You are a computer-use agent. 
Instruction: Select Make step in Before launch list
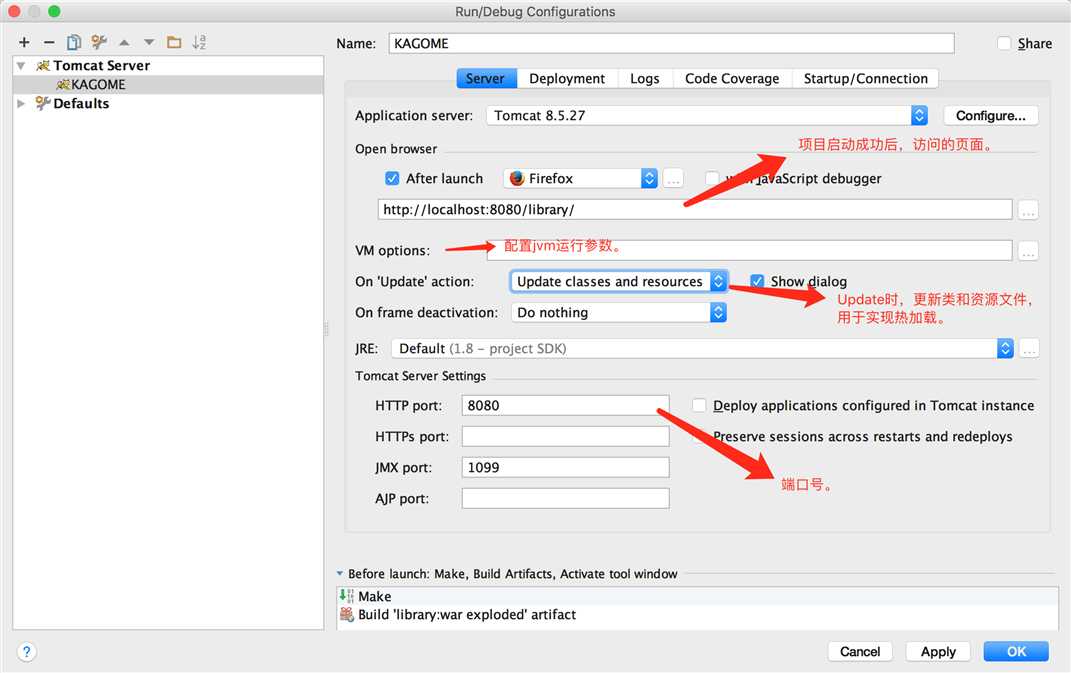(x=697, y=596)
